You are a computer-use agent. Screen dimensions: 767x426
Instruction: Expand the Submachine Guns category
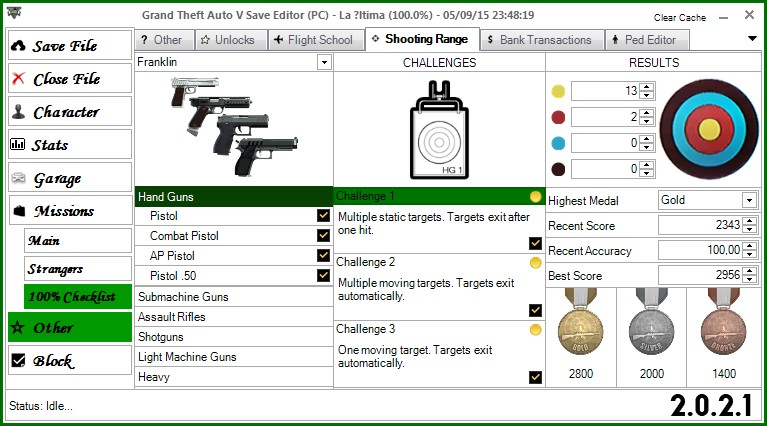click(x=234, y=296)
